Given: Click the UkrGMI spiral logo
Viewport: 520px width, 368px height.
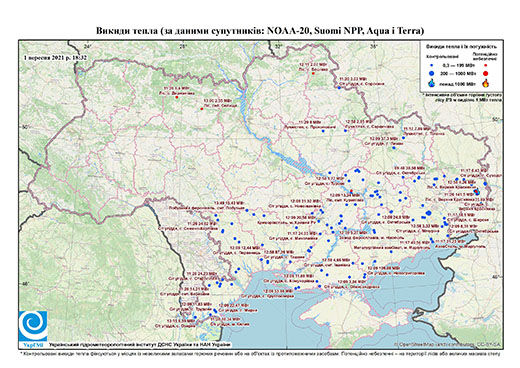Looking at the screenshot, I should [x=33, y=326].
